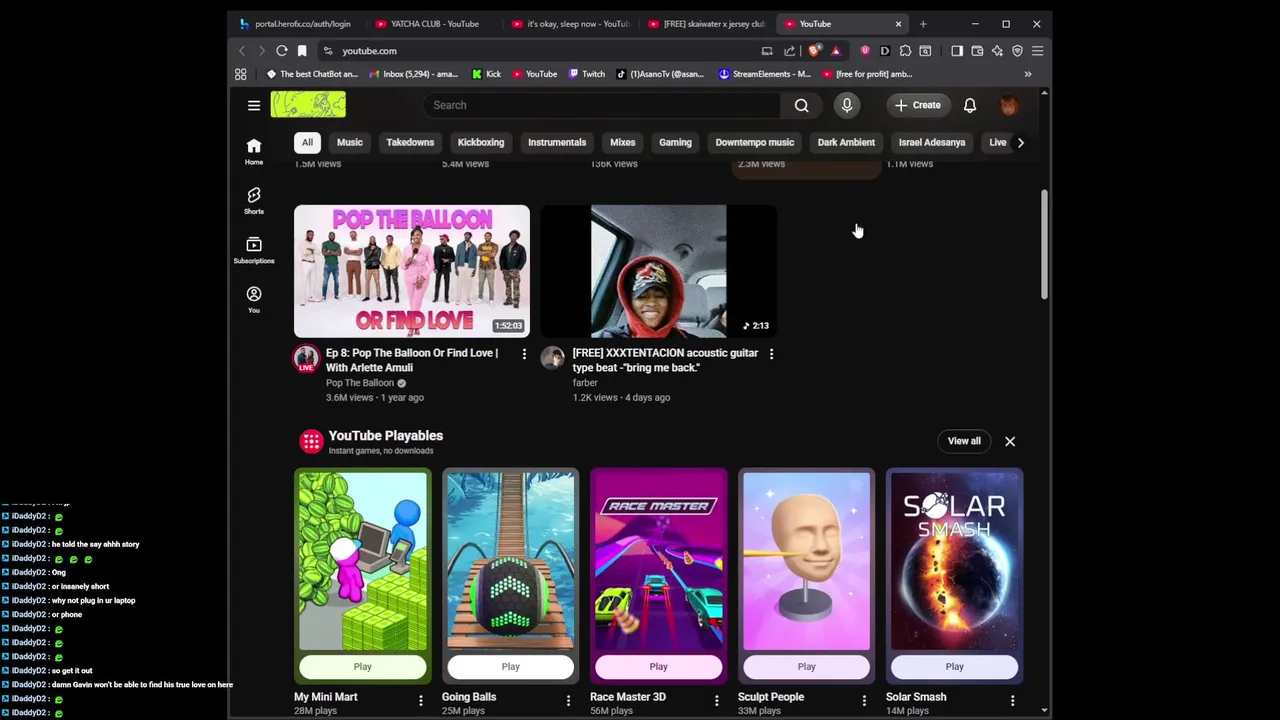The height and width of the screenshot is (720, 1280).
Task: Click the search magnifier button
Action: (801, 105)
